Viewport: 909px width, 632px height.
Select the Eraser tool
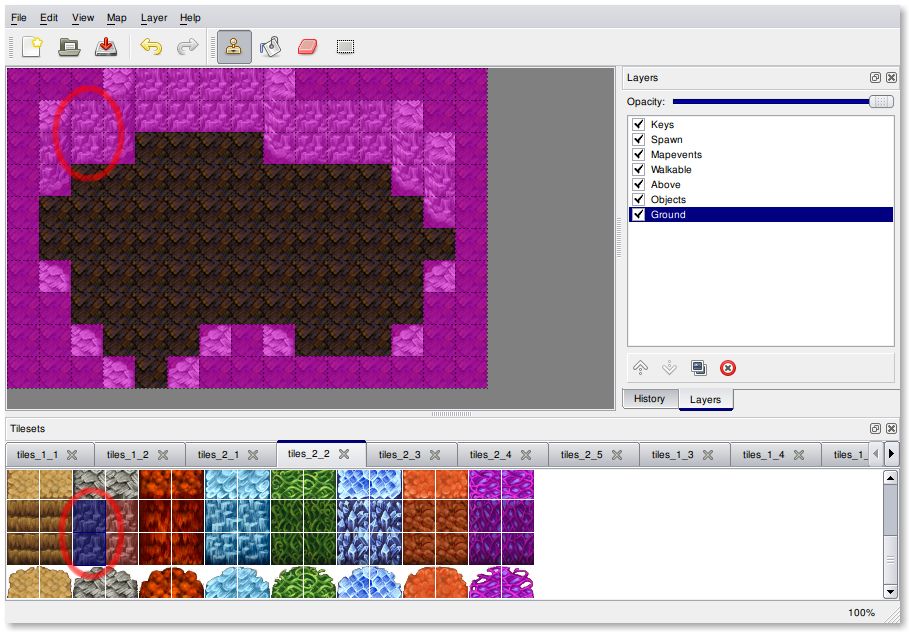pyautogui.click(x=307, y=46)
